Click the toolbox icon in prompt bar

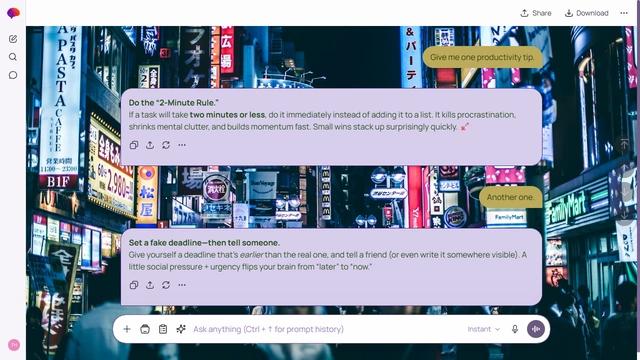[145, 329]
